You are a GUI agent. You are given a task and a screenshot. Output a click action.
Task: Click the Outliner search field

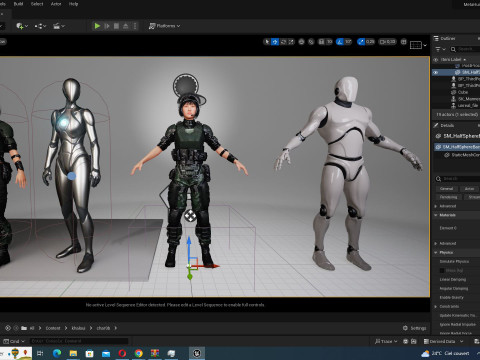point(465,49)
